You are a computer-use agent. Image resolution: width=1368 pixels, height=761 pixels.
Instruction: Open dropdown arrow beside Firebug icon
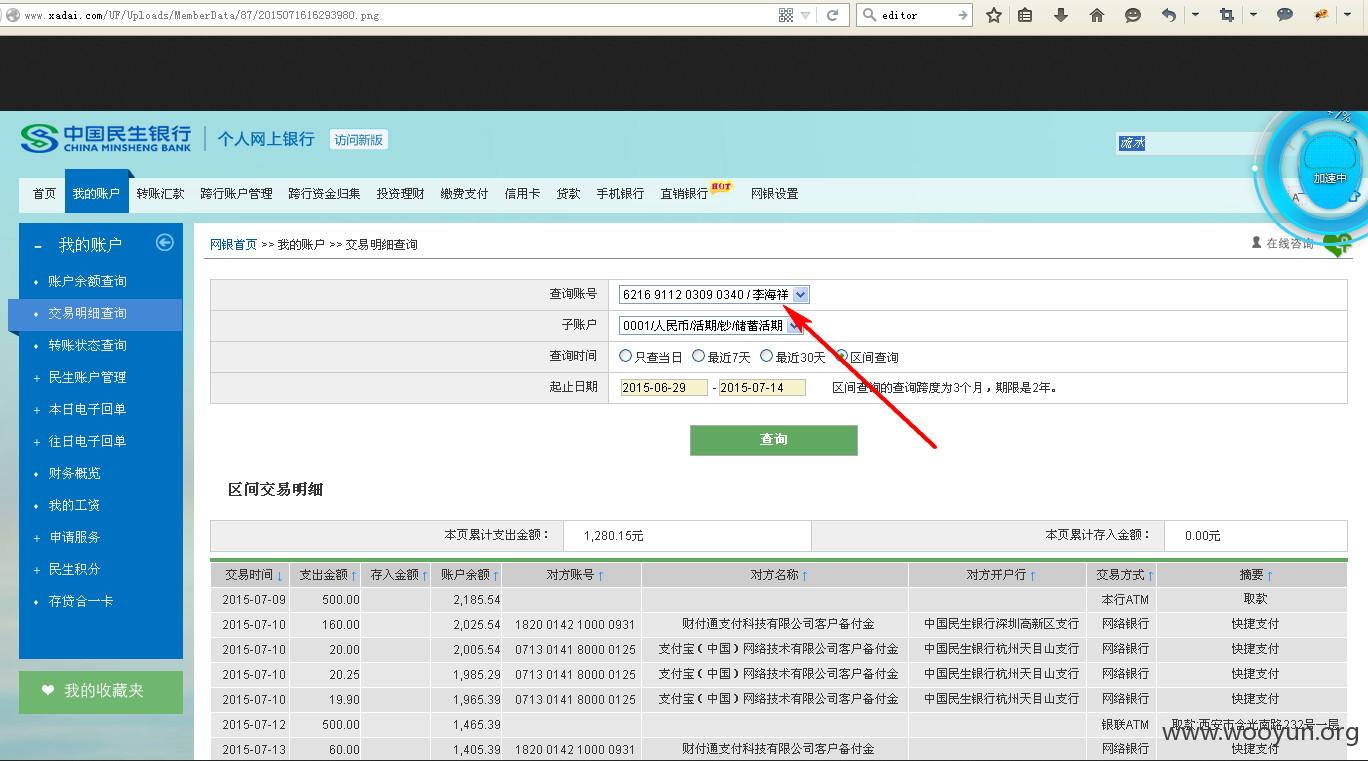coord(1348,15)
